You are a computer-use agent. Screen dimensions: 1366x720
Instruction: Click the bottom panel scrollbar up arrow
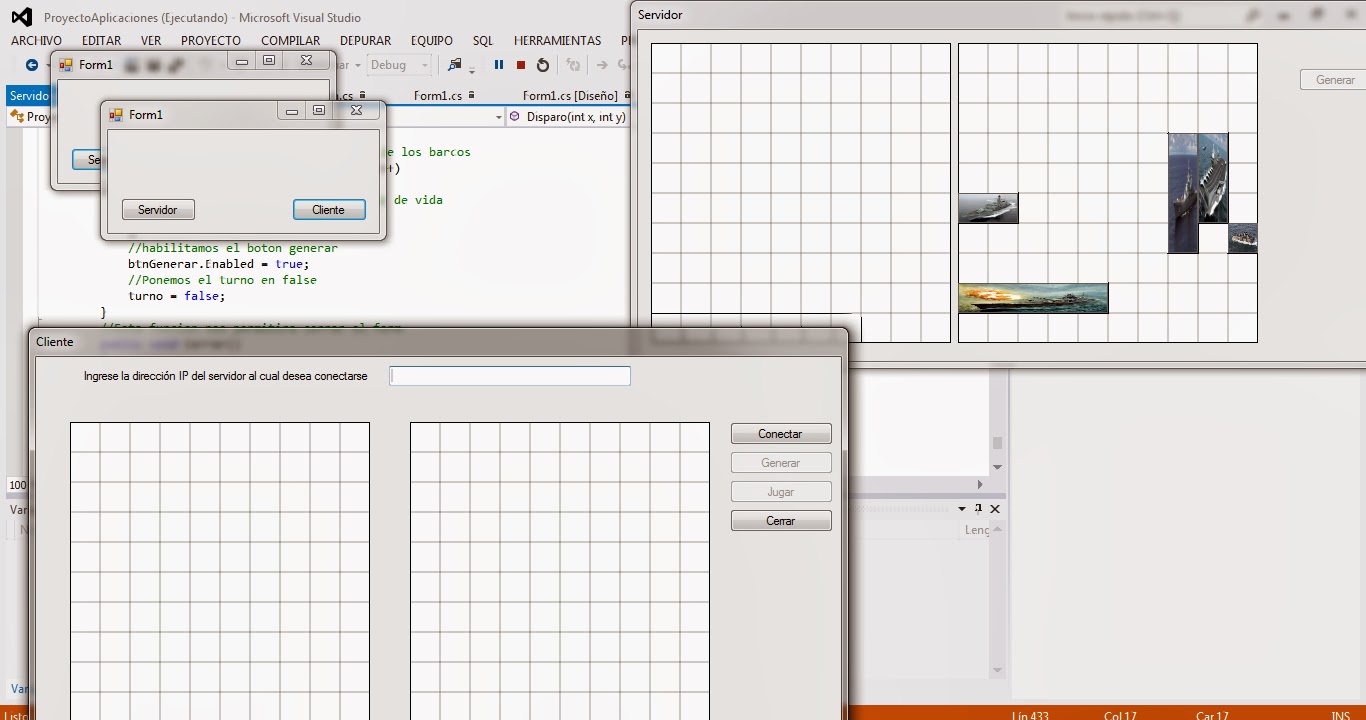[997, 531]
